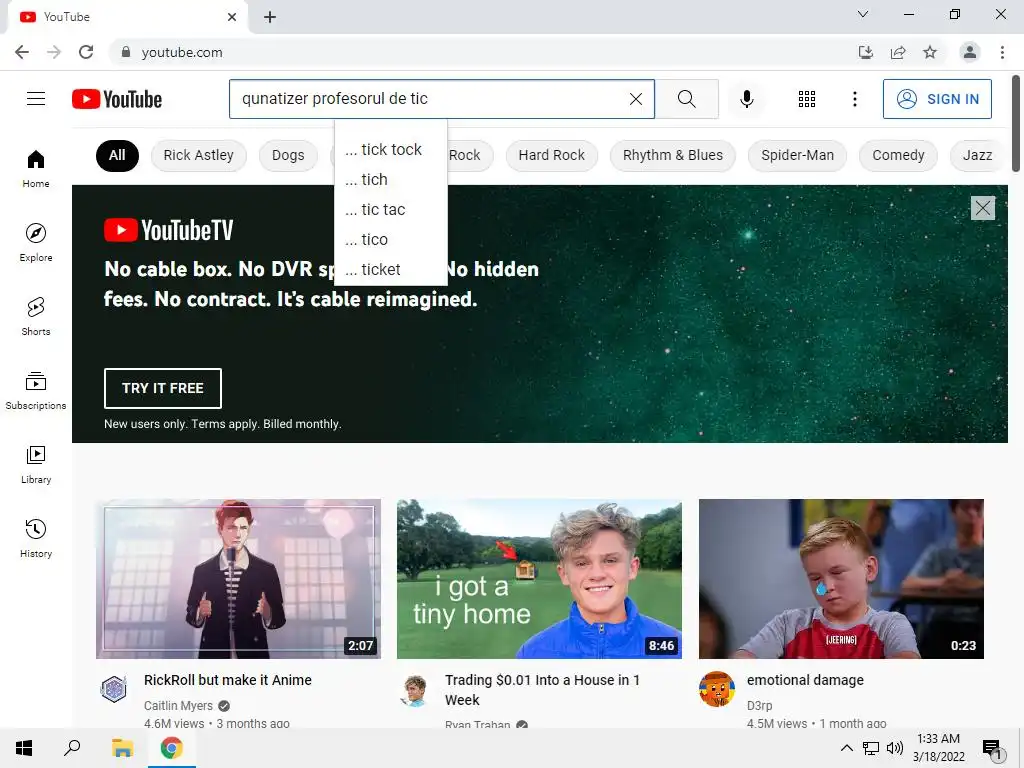
Task: Open the YouTube apps grid
Action: (x=807, y=99)
